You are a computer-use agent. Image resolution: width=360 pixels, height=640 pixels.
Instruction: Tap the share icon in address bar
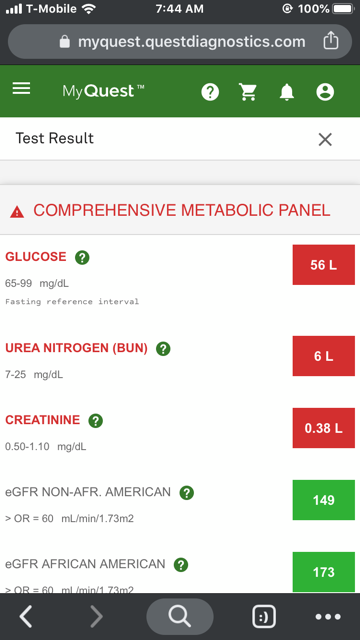coord(331,41)
